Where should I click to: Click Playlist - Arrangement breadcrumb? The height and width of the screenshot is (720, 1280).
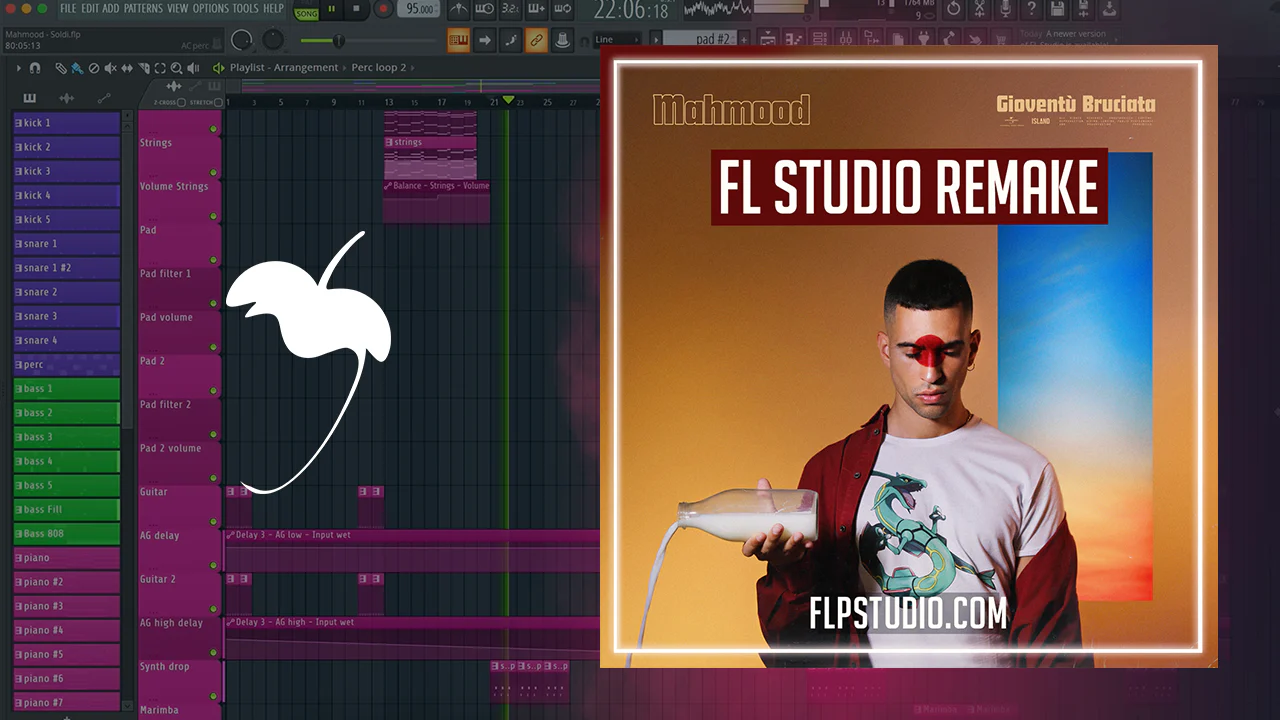point(284,68)
